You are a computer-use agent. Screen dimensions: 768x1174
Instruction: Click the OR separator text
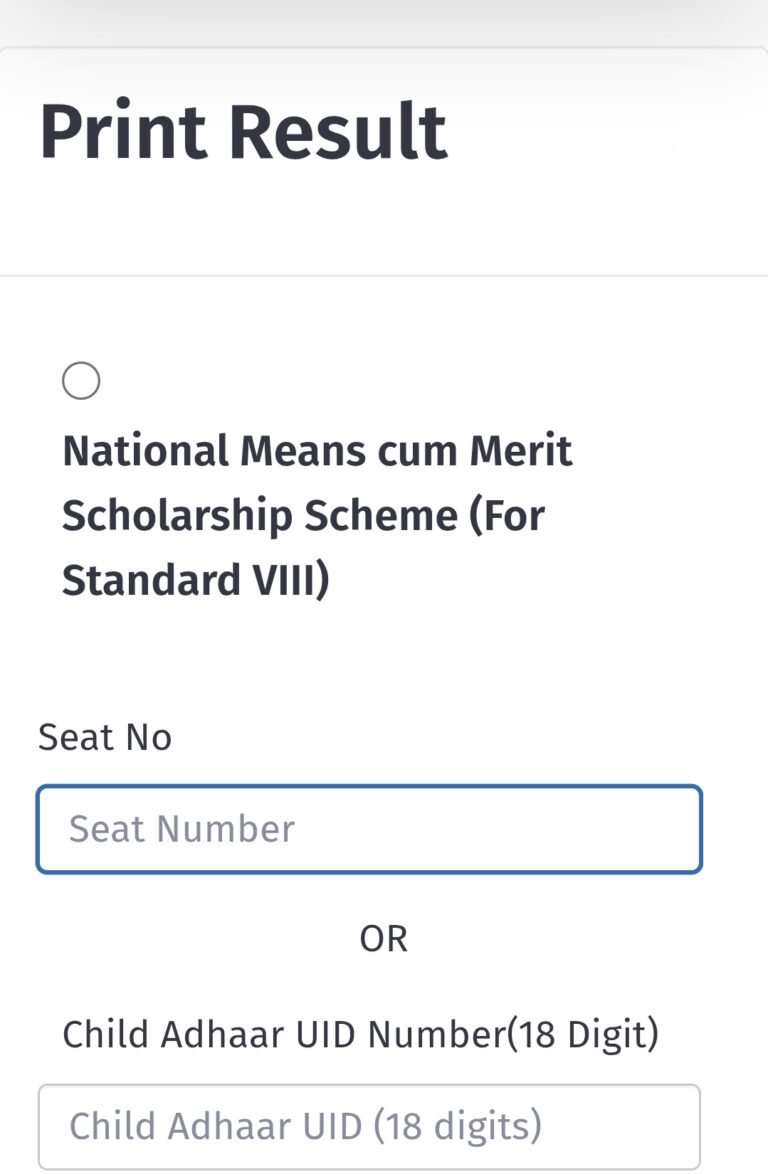383,938
